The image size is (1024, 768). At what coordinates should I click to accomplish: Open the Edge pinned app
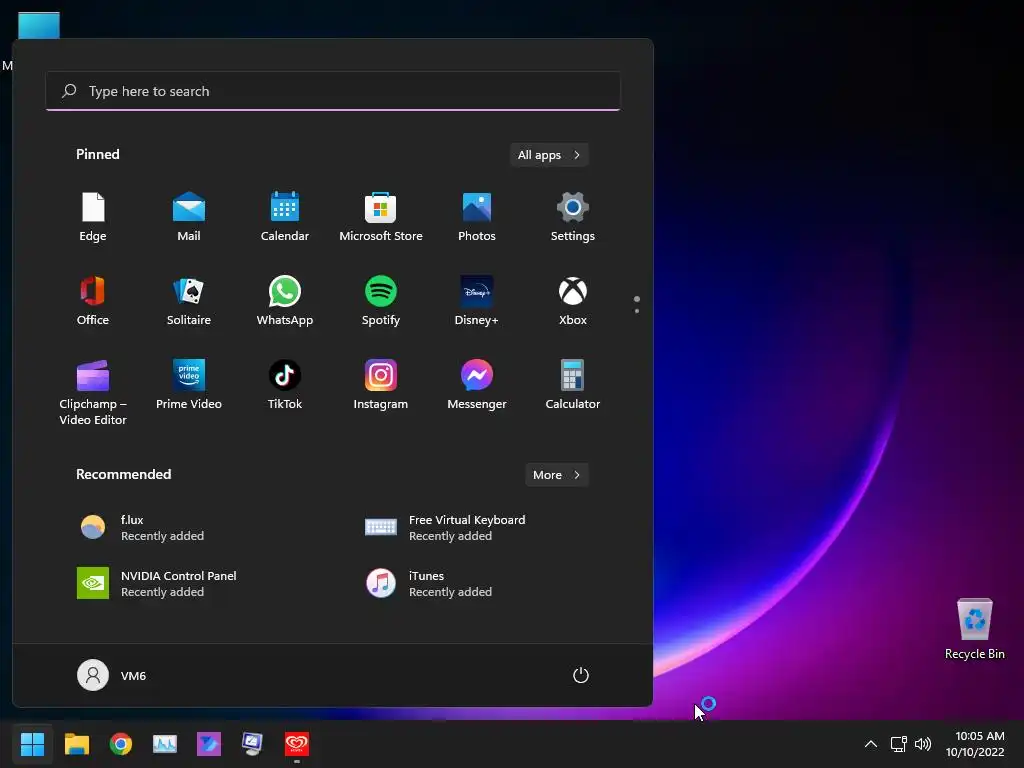pyautogui.click(x=93, y=217)
